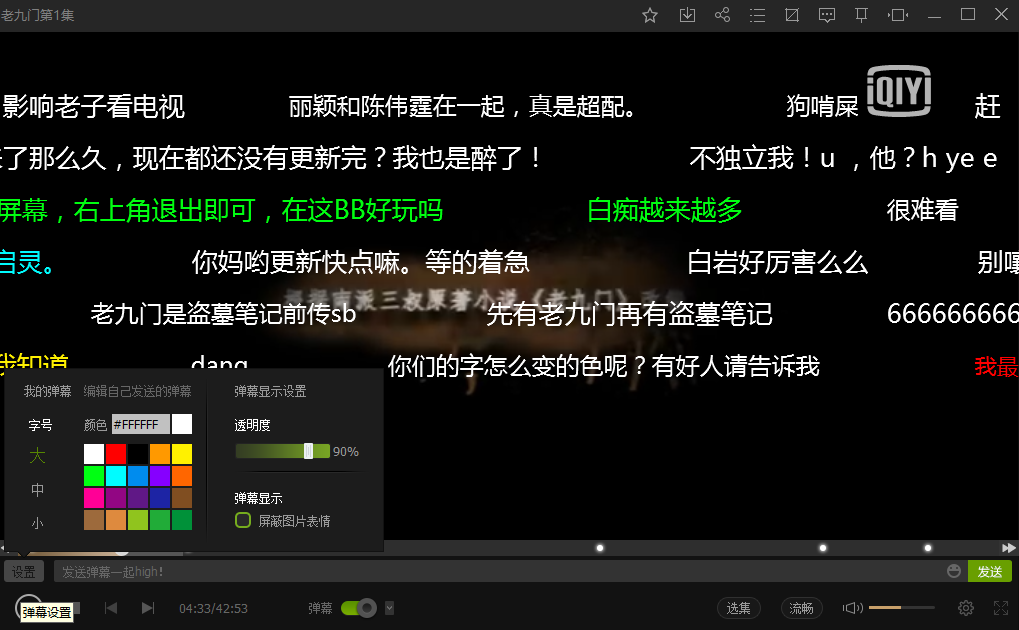1019x630 pixels.
Task: Click the screenshot icon at the top
Action: [791, 15]
